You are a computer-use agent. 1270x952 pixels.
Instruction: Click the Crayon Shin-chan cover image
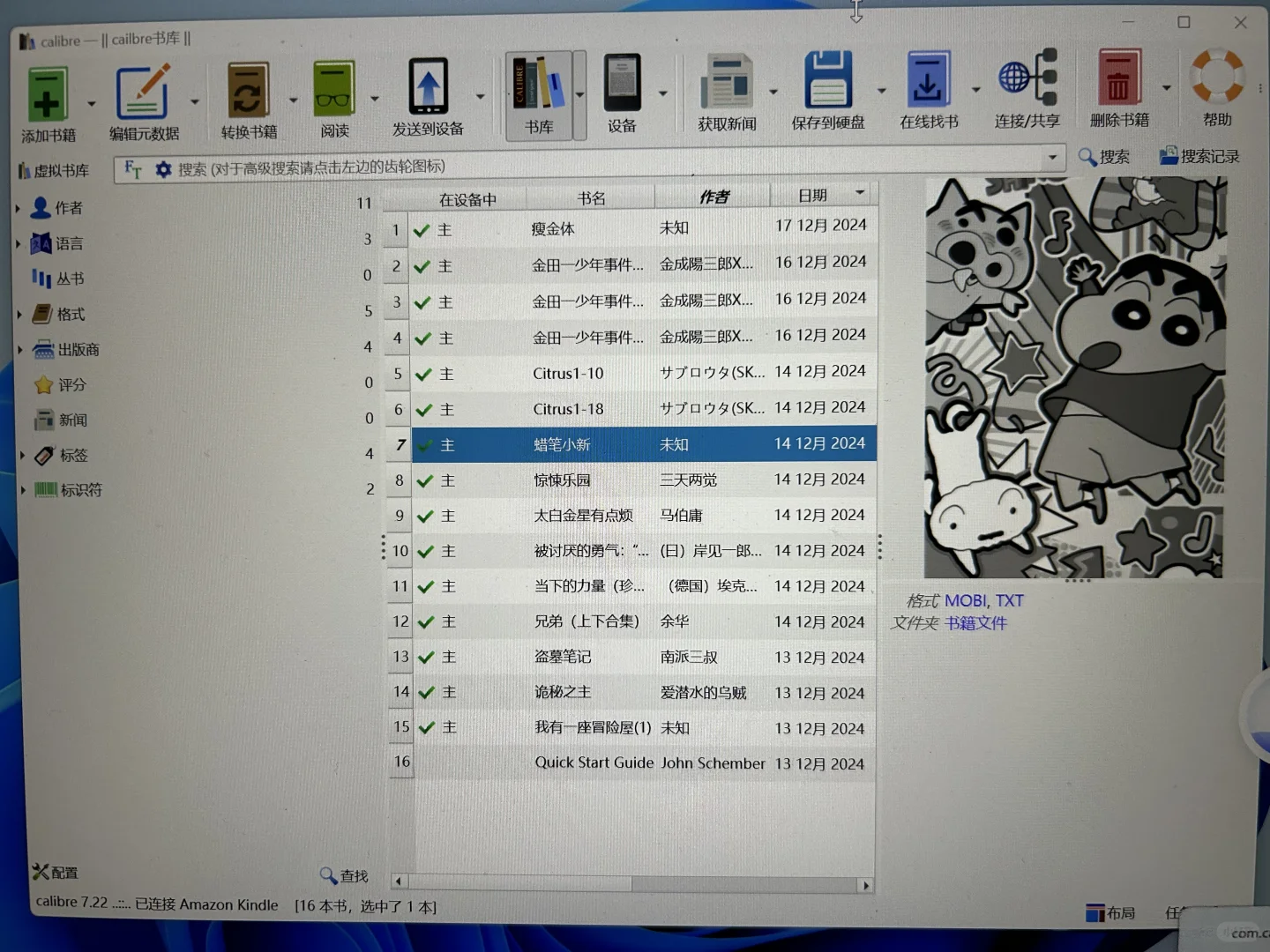click(1075, 377)
